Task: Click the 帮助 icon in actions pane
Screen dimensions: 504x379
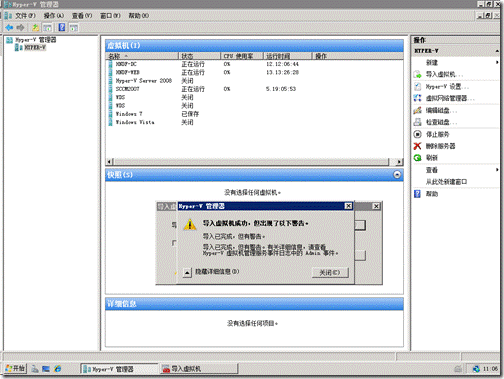Action: [x=417, y=194]
